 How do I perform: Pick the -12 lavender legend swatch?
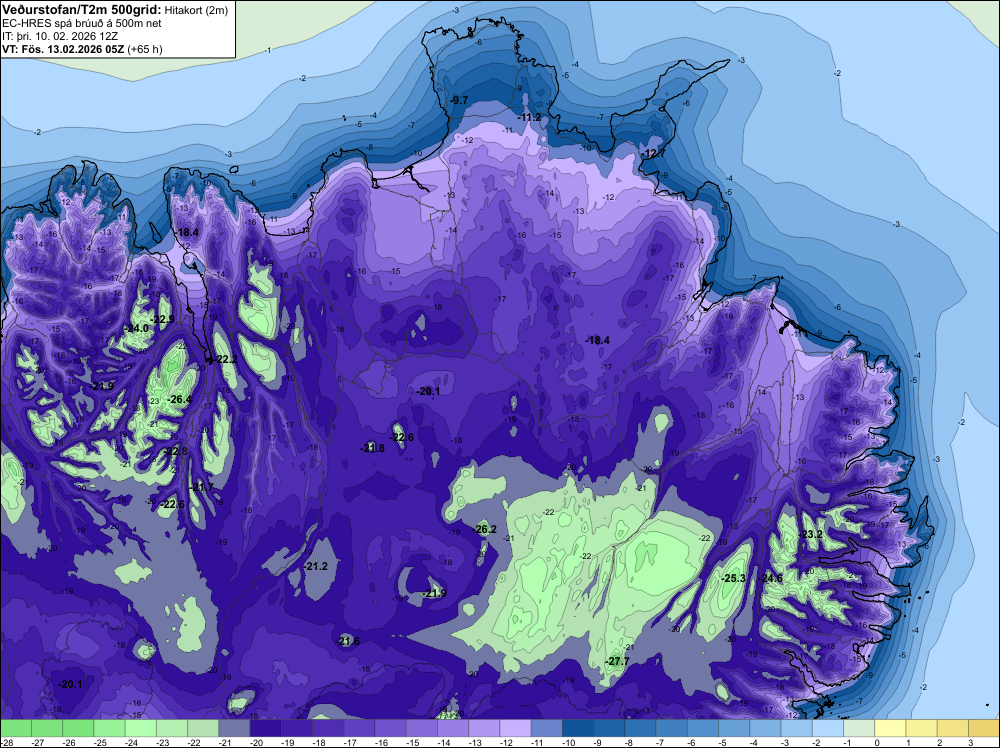(x=515, y=728)
